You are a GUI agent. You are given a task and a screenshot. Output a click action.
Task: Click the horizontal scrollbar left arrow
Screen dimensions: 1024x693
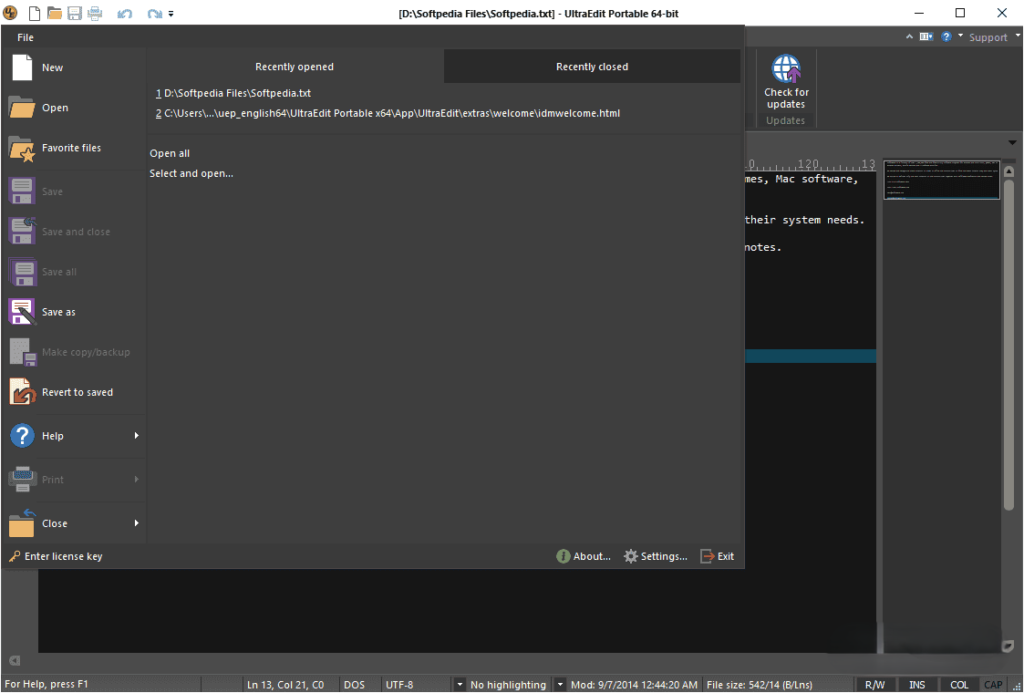15,660
